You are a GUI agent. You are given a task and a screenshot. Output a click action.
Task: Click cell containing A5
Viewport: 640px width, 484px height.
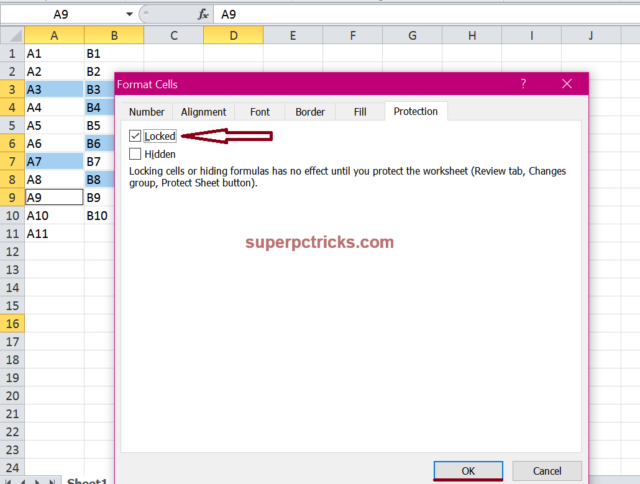pyautogui.click(x=54, y=126)
